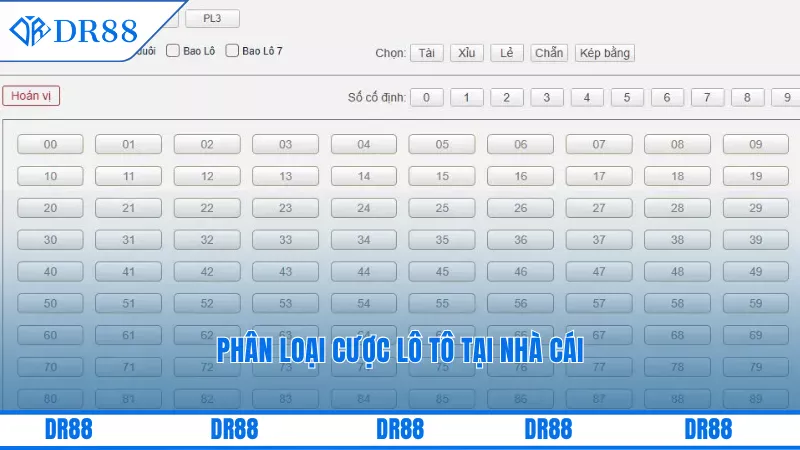Pick number 12 in the grid

pyautogui.click(x=207, y=176)
